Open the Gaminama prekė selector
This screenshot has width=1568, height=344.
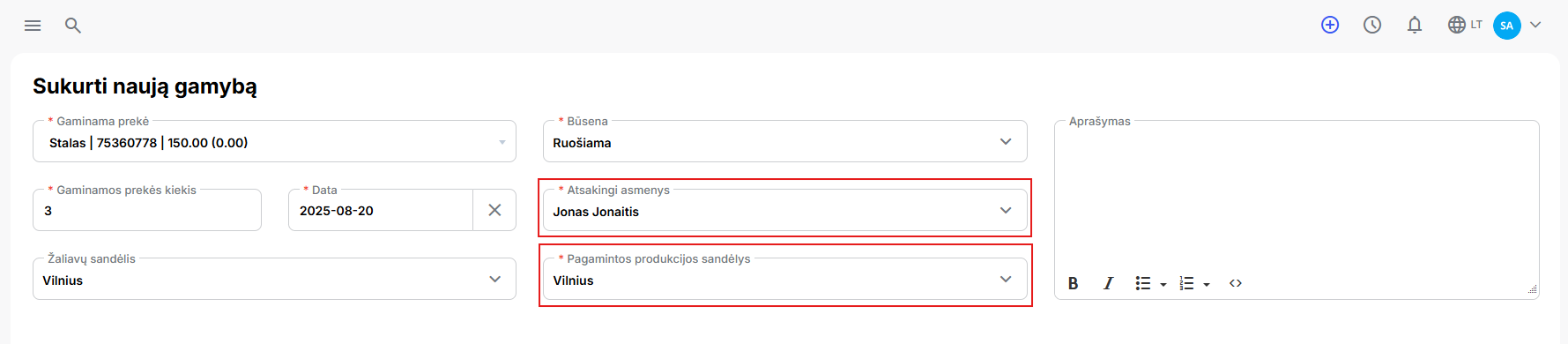point(274,141)
